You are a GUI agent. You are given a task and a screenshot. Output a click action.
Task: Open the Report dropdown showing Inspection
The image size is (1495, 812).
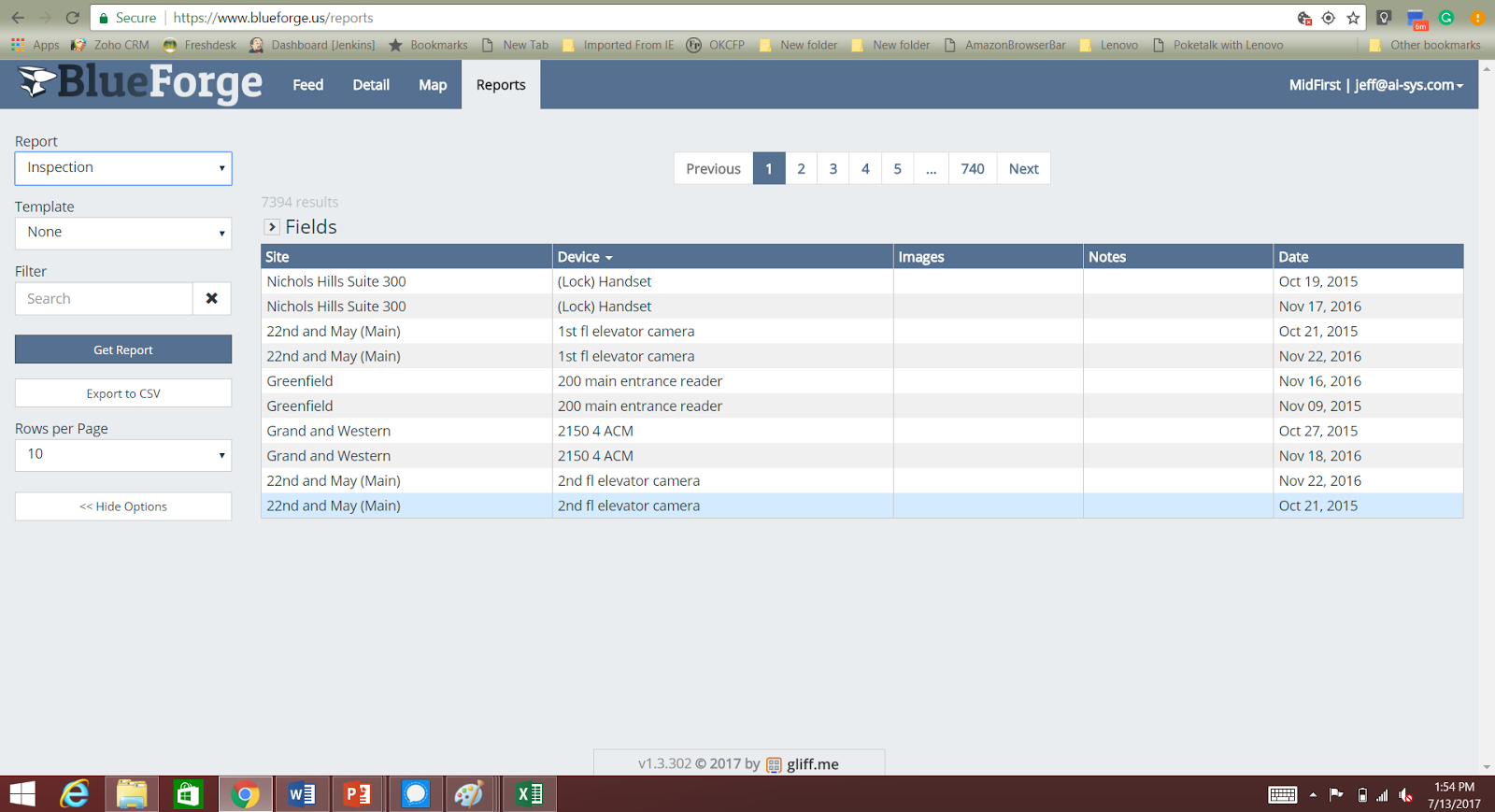point(123,168)
